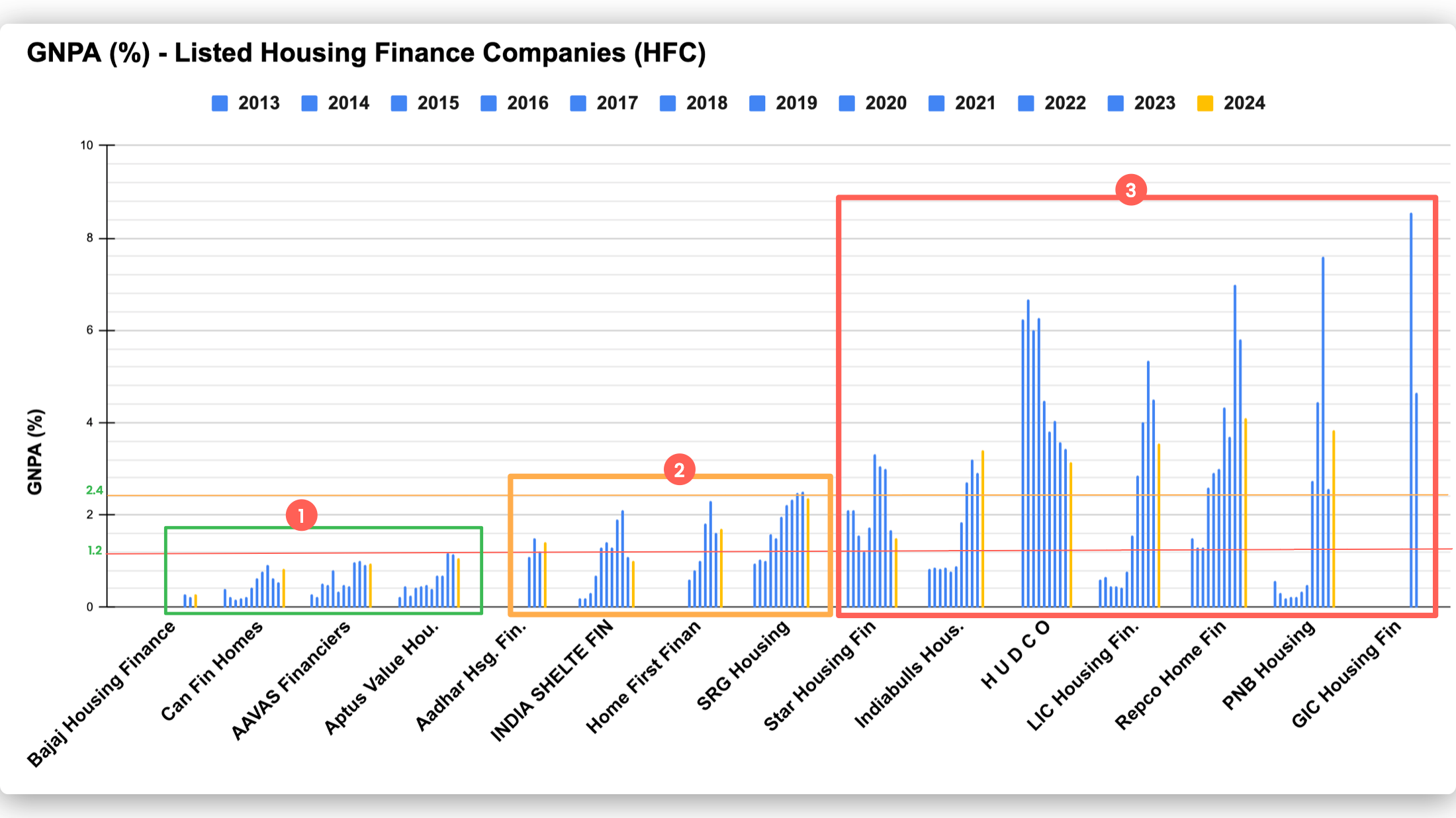1456x818 pixels.
Task: Click the Home First Finan axis label
Action: 643,677
